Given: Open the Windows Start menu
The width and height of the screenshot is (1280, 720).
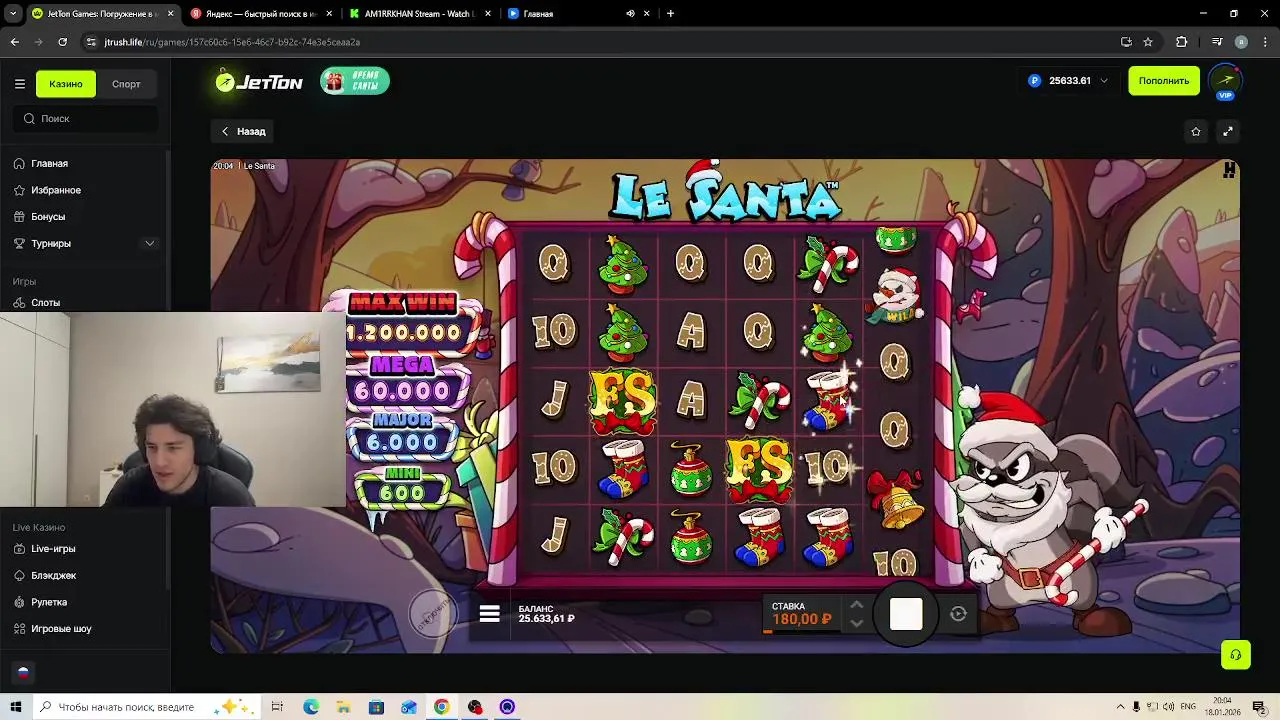Looking at the screenshot, I should (15, 707).
